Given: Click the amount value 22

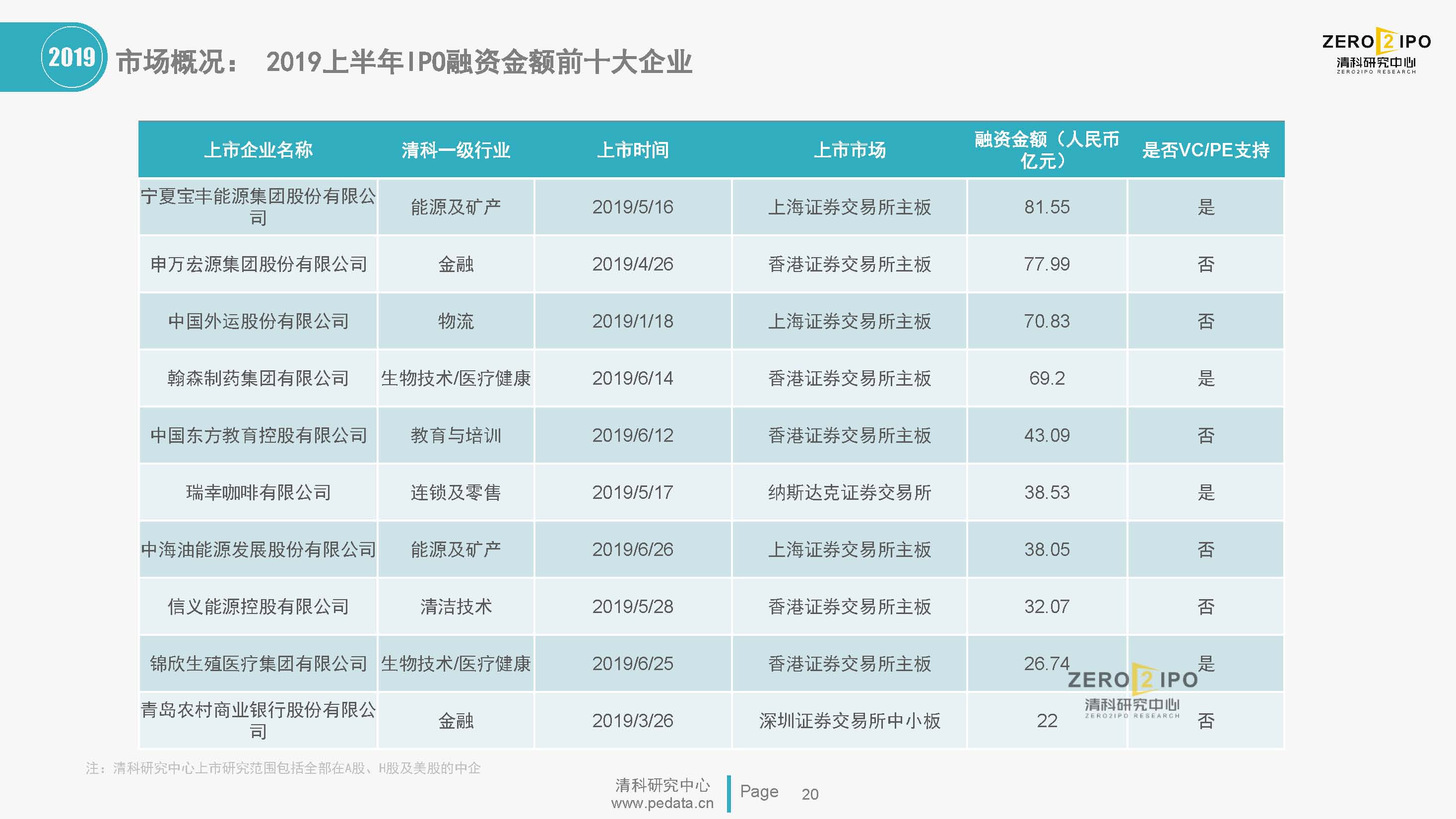Looking at the screenshot, I should point(1047,721).
